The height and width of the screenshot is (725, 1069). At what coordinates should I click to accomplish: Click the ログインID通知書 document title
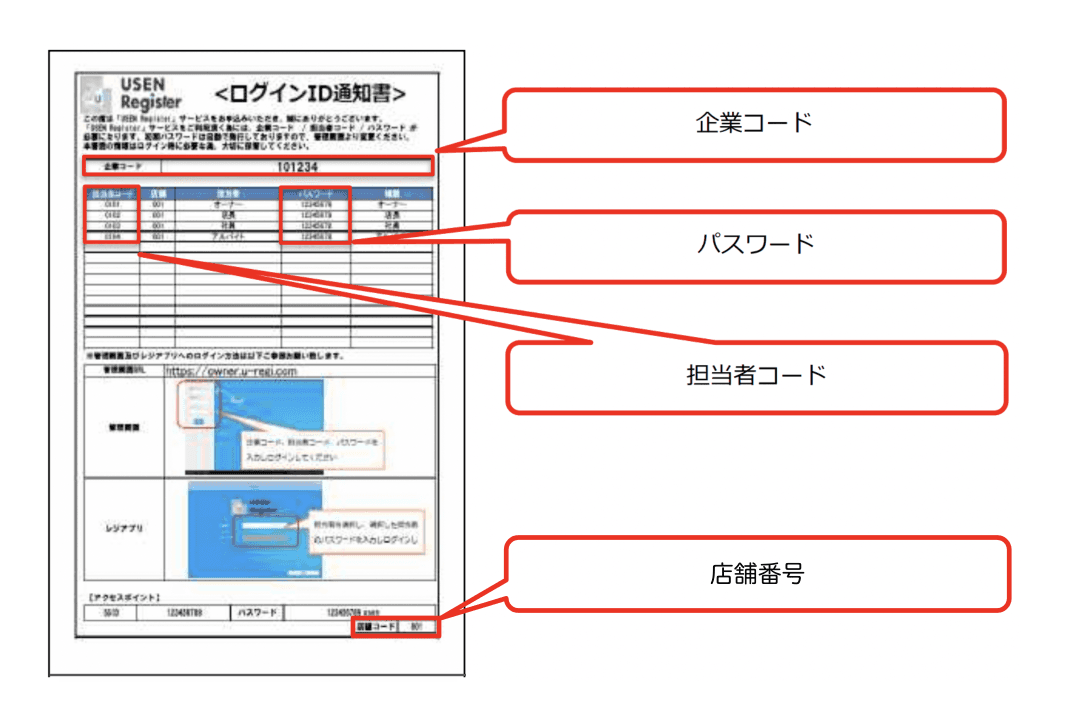tap(310, 93)
